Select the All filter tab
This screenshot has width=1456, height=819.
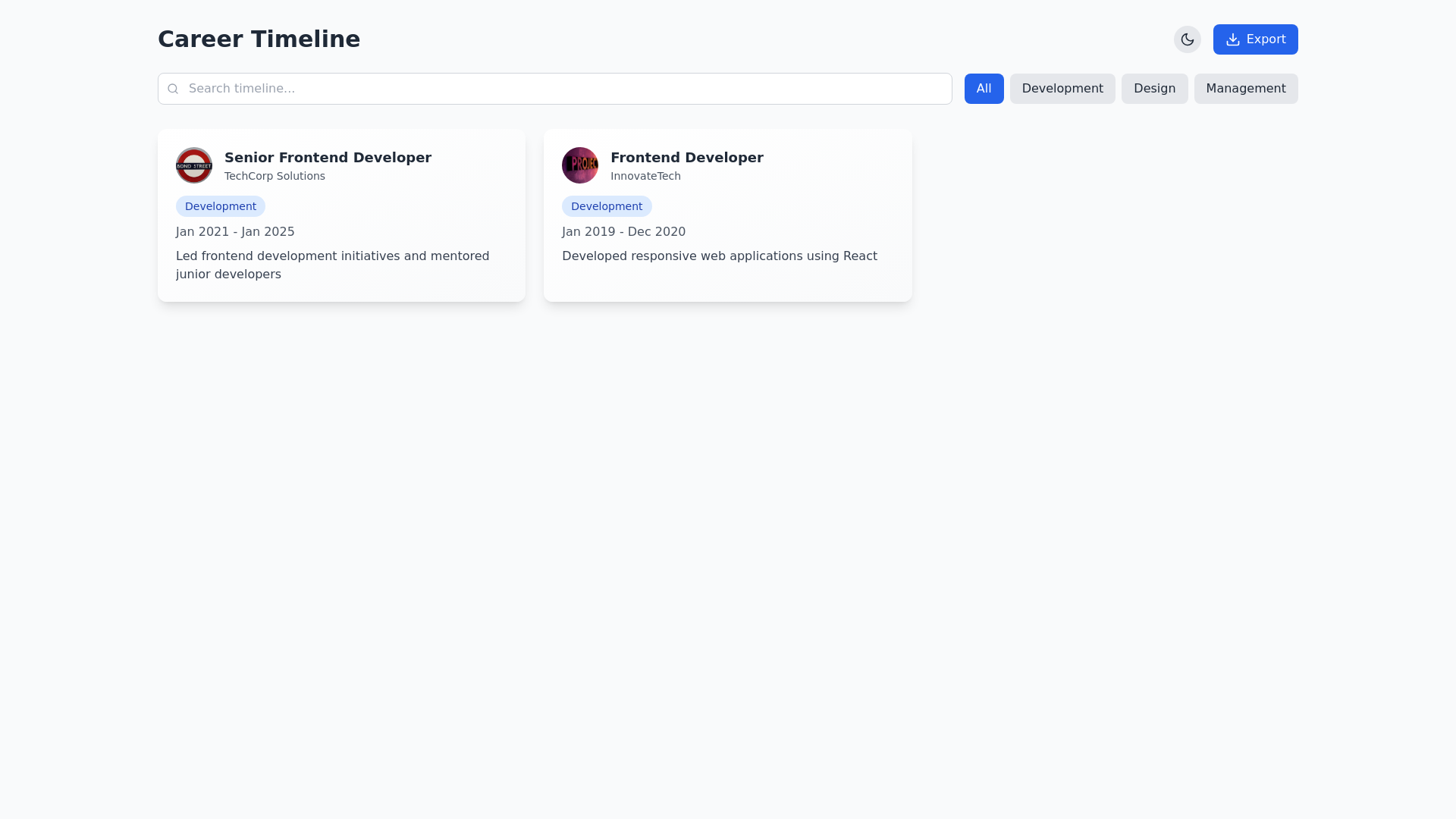[984, 89]
